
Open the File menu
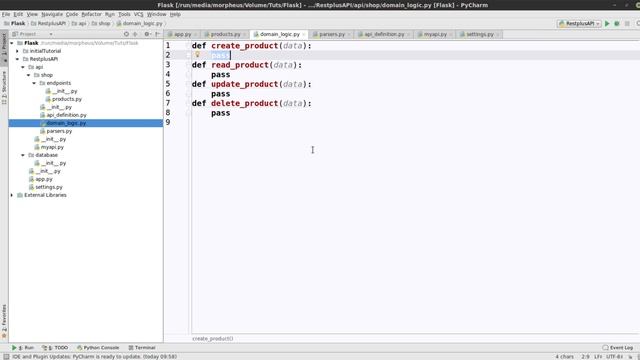coord(6,14)
